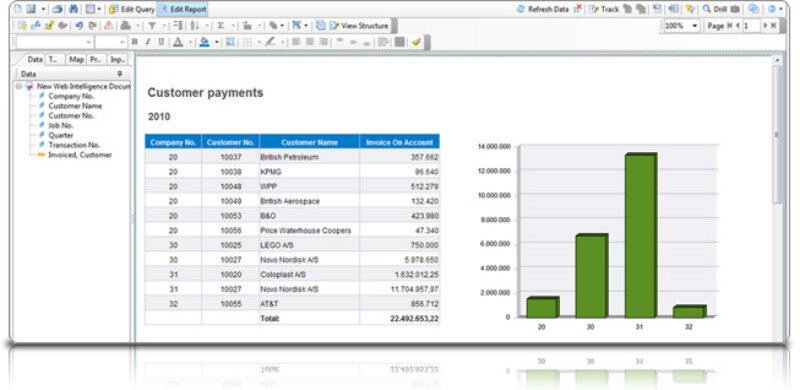Click the Sum sigma icon

[x=220, y=26]
